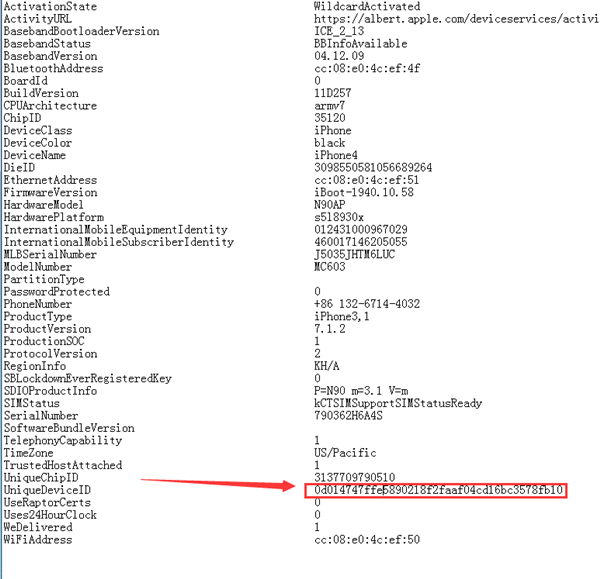
Task: Click the DieID value
Action: 373,168
